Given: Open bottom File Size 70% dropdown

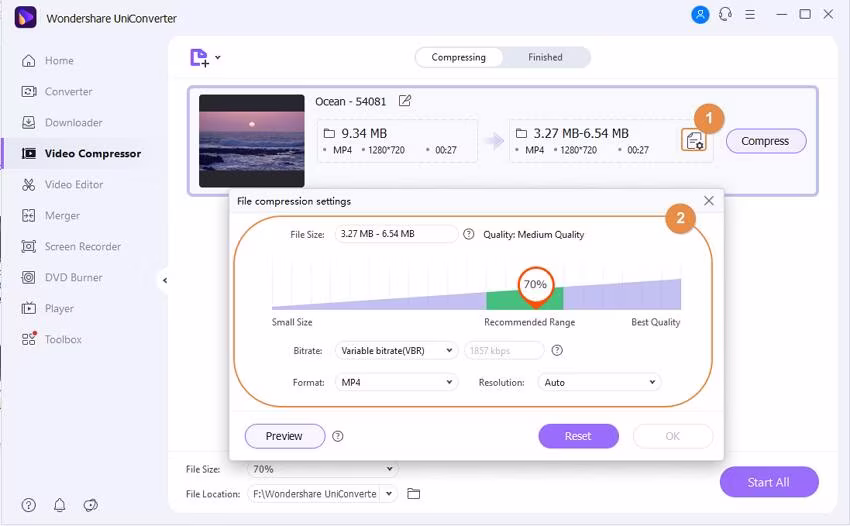Looking at the screenshot, I should coord(323,469).
